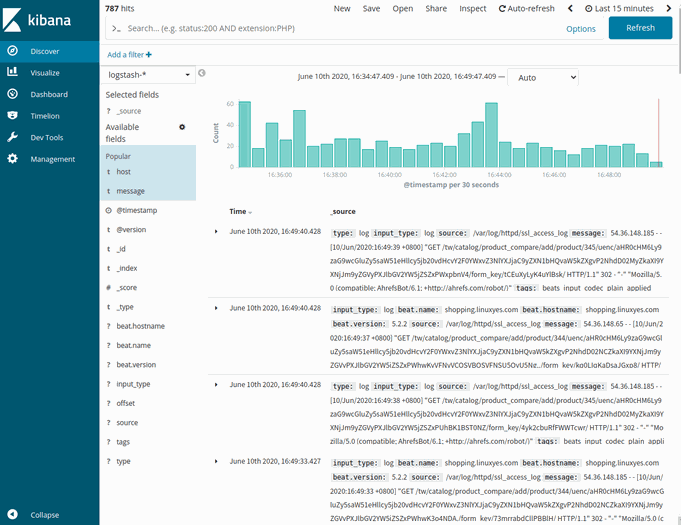The height and width of the screenshot is (525, 681).
Task: Click the next time range arrow
Action: click(668, 8)
